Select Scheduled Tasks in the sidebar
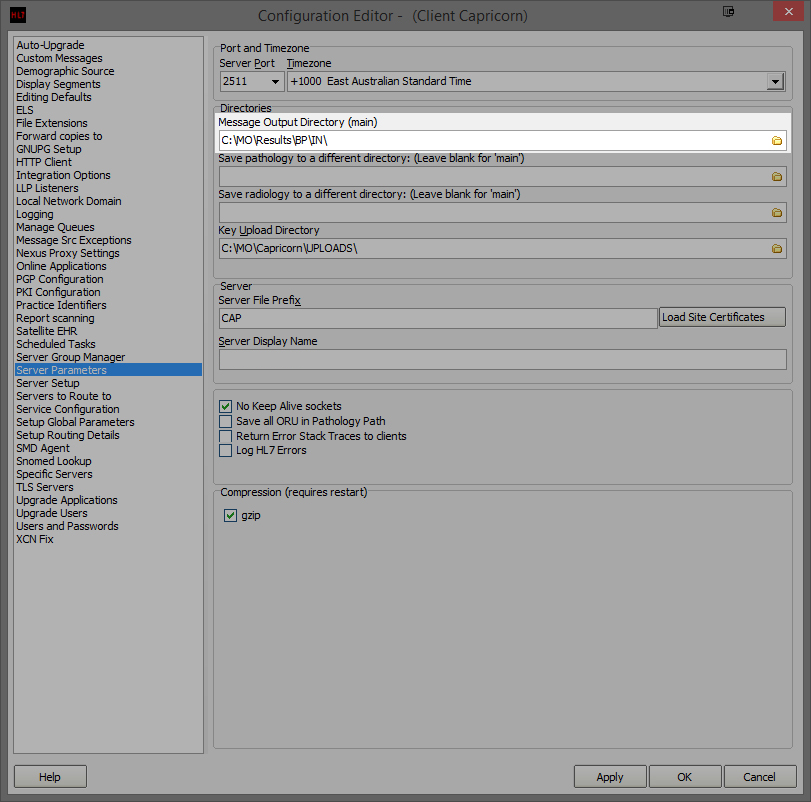811x802 pixels. [56, 344]
